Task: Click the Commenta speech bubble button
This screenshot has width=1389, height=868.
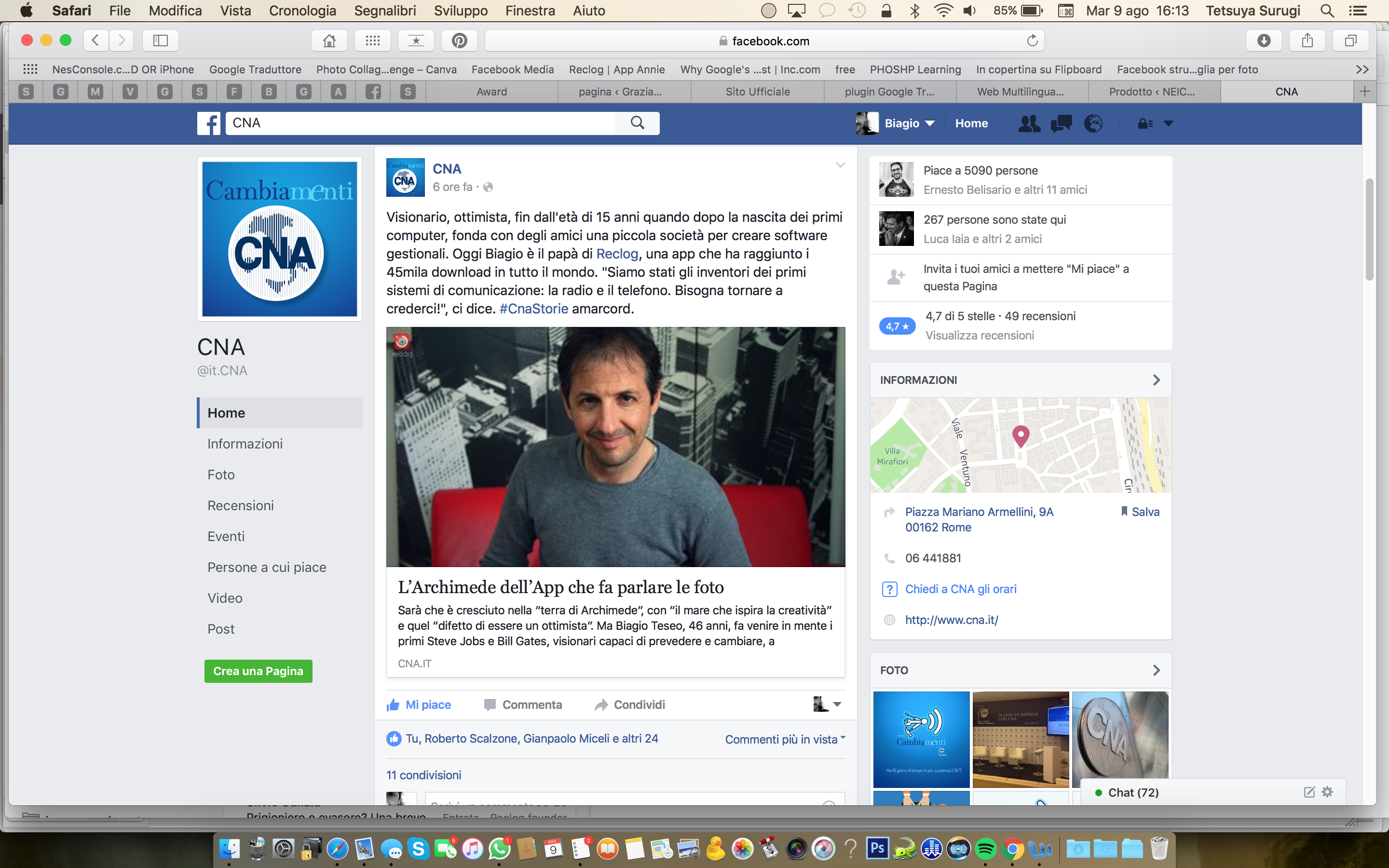Action: click(x=523, y=705)
